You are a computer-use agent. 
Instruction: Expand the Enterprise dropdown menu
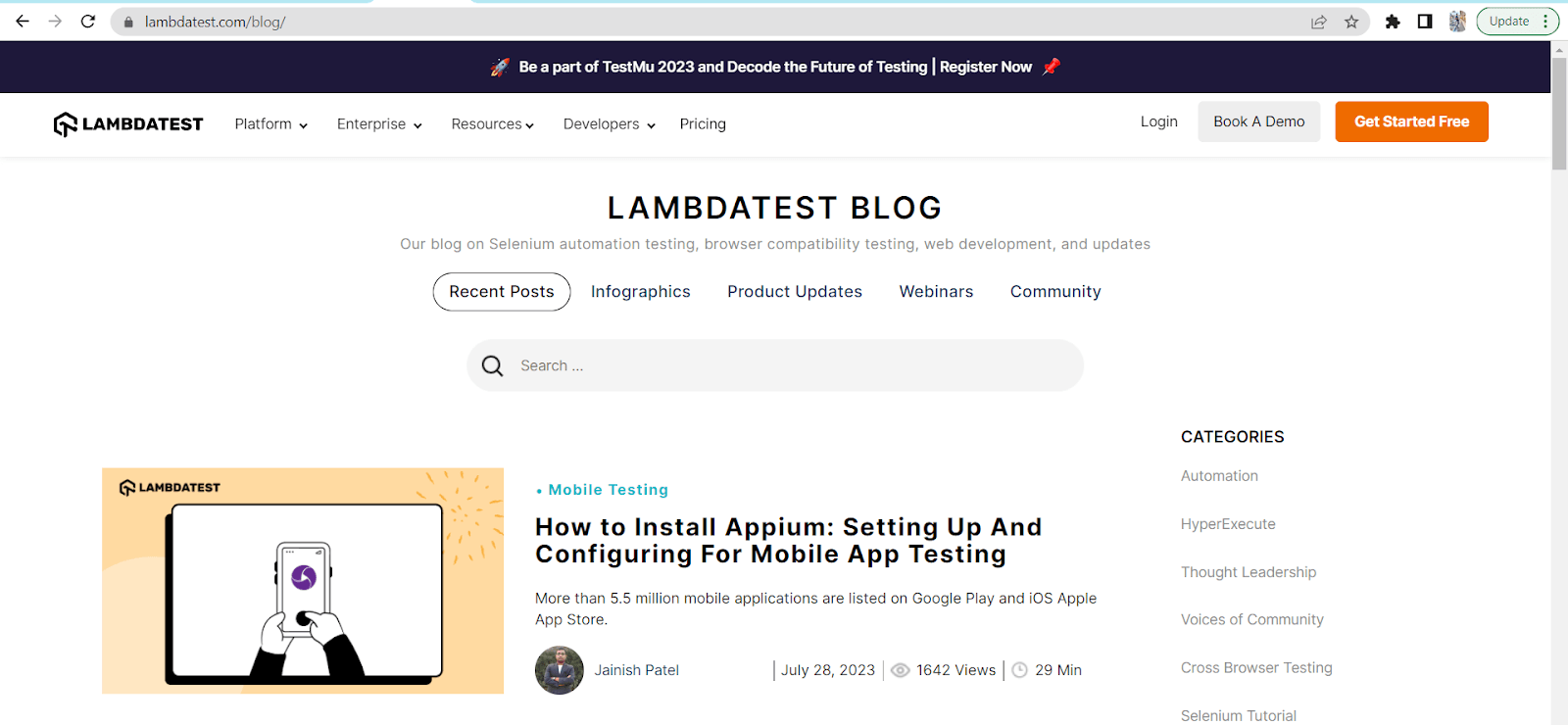click(x=379, y=124)
